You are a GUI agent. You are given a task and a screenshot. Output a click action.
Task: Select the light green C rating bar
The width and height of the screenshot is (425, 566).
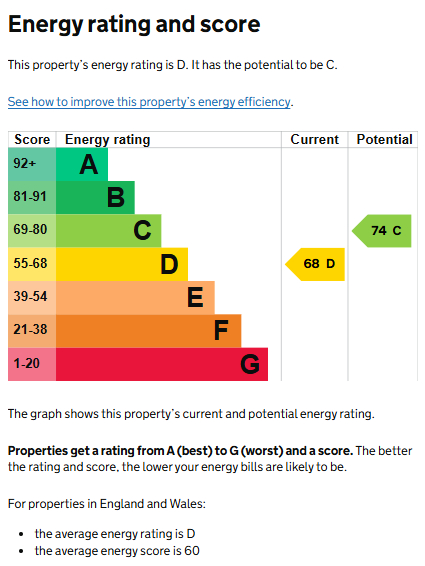tap(109, 231)
